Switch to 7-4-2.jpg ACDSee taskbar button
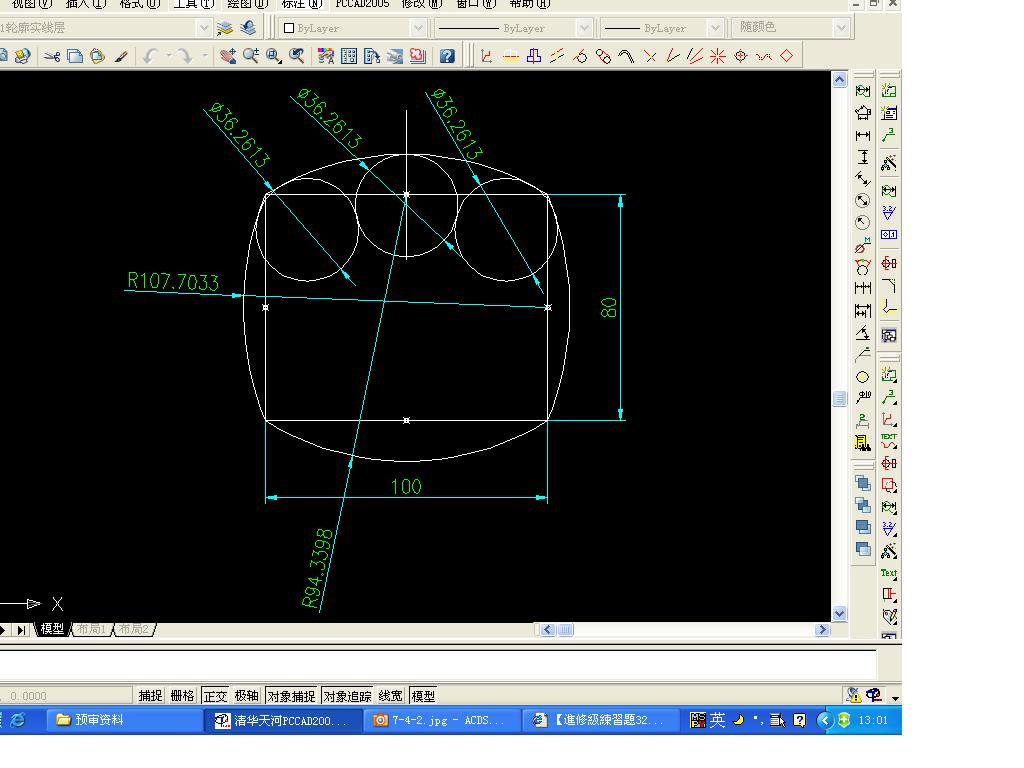The height and width of the screenshot is (768, 1024). click(441, 720)
